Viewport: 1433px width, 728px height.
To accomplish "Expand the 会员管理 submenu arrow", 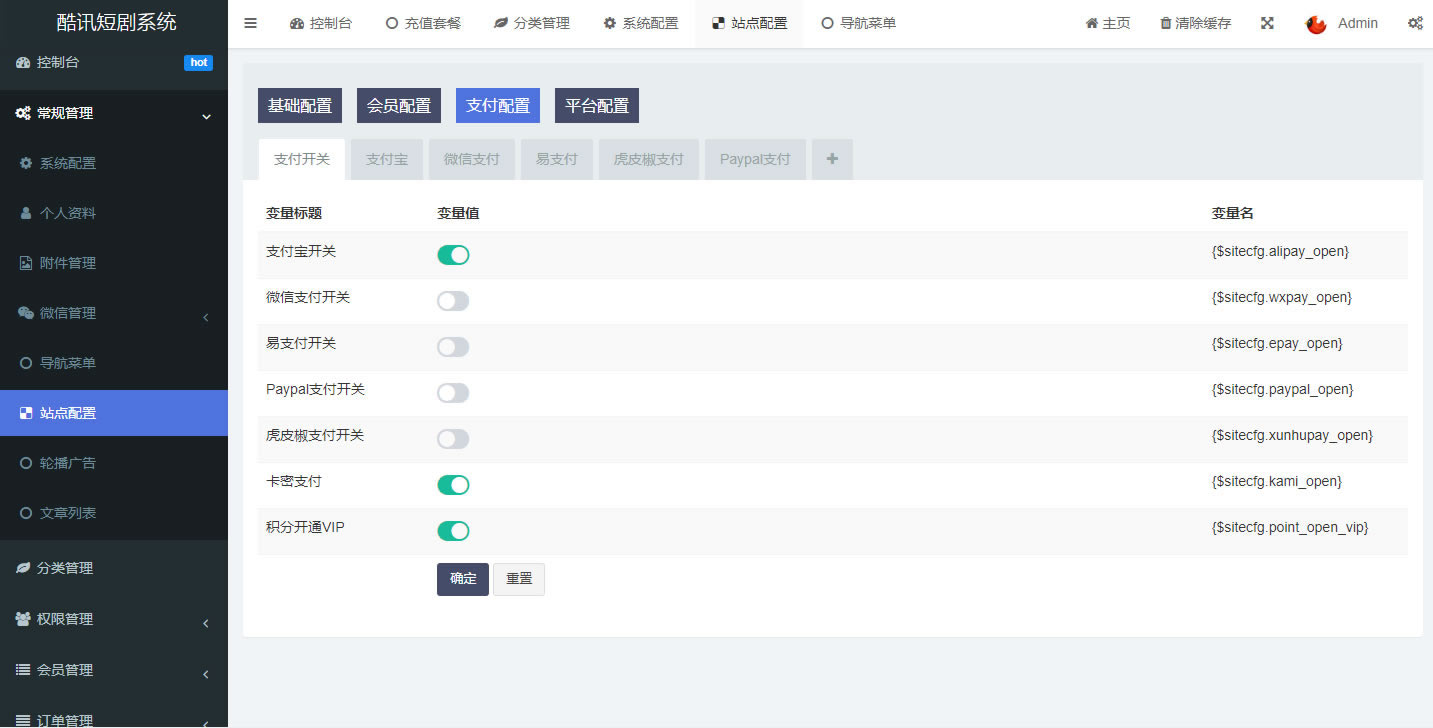I will click(x=206, y=674).
